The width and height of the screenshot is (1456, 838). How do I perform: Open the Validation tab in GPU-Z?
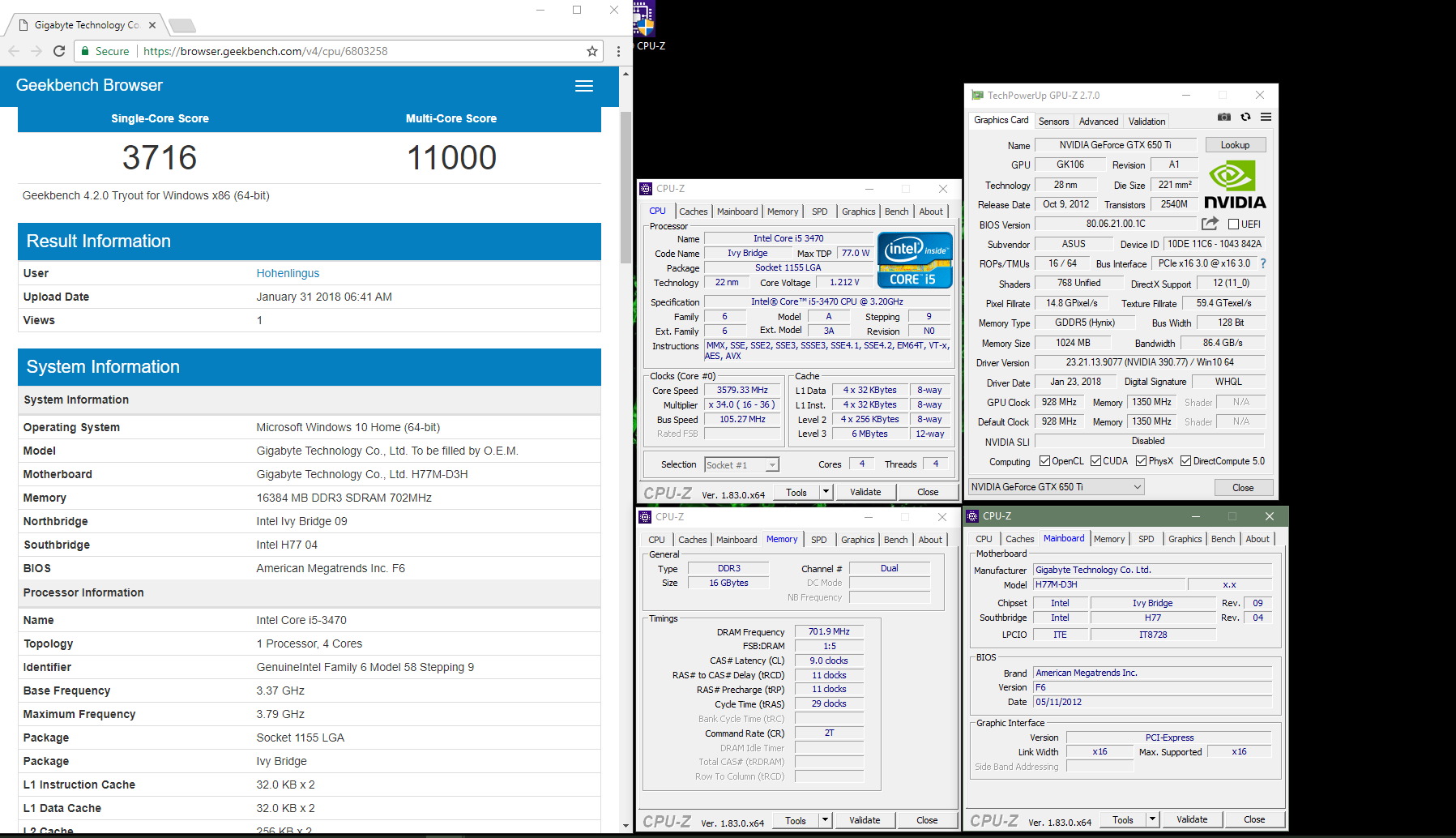(x=1147, y=122)
